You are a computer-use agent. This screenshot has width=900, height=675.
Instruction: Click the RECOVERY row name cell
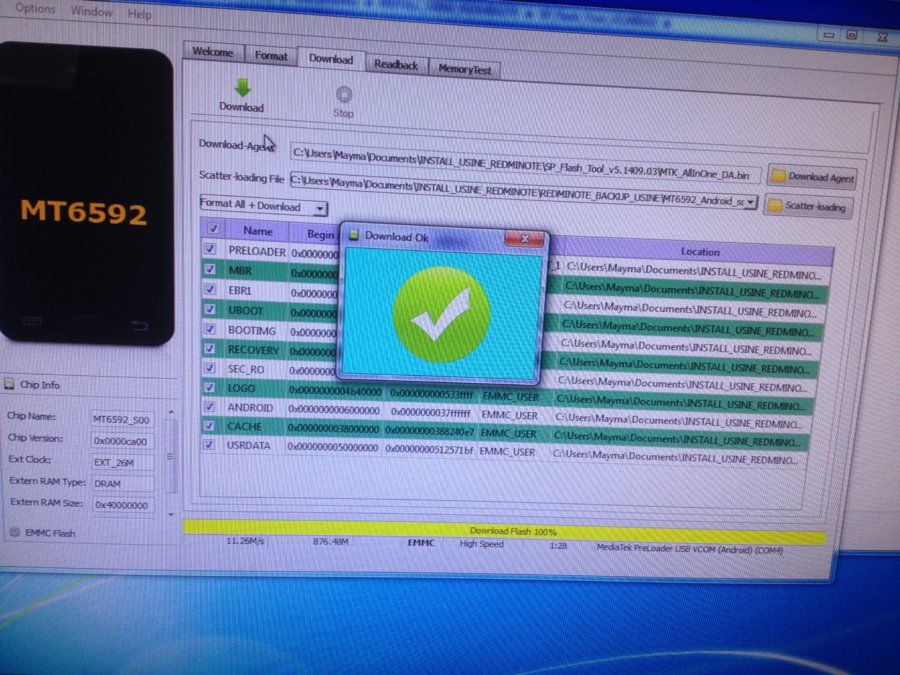(x=253, y=350)
